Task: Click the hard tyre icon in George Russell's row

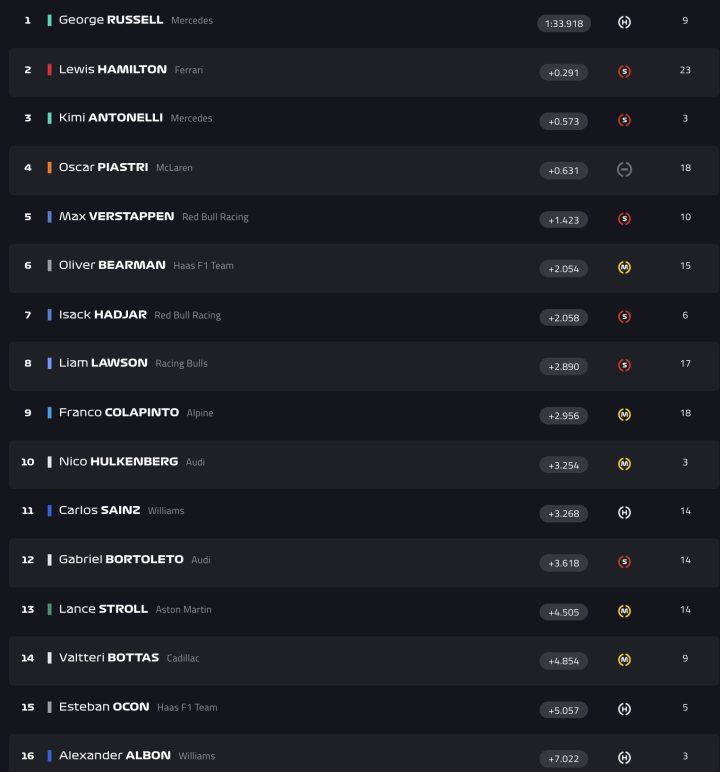Action: 624,22
